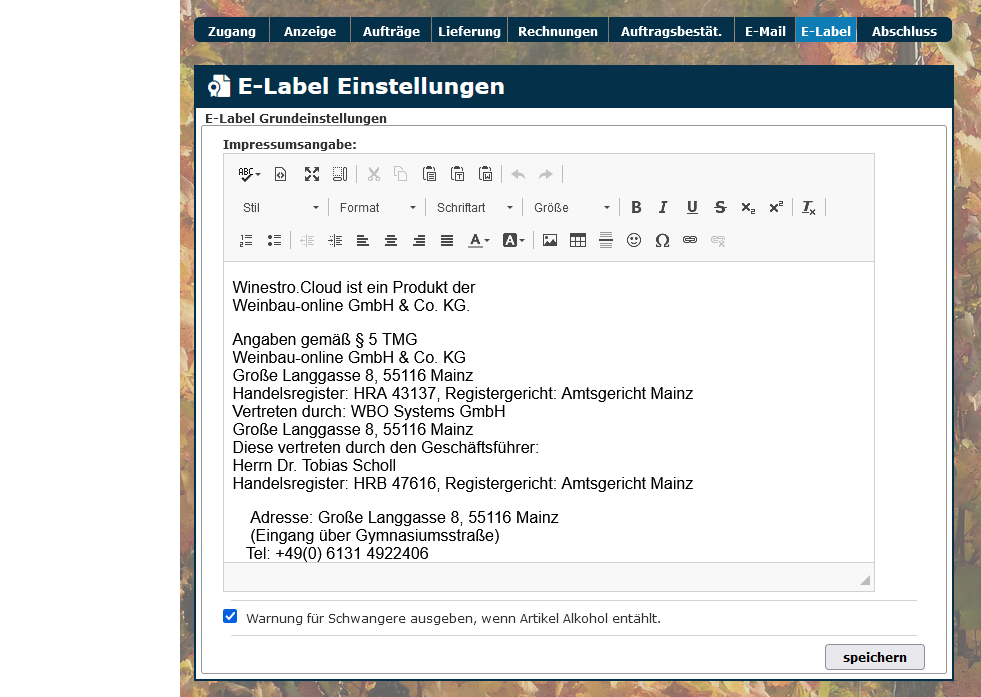Center-align the text

click(391, 240)
